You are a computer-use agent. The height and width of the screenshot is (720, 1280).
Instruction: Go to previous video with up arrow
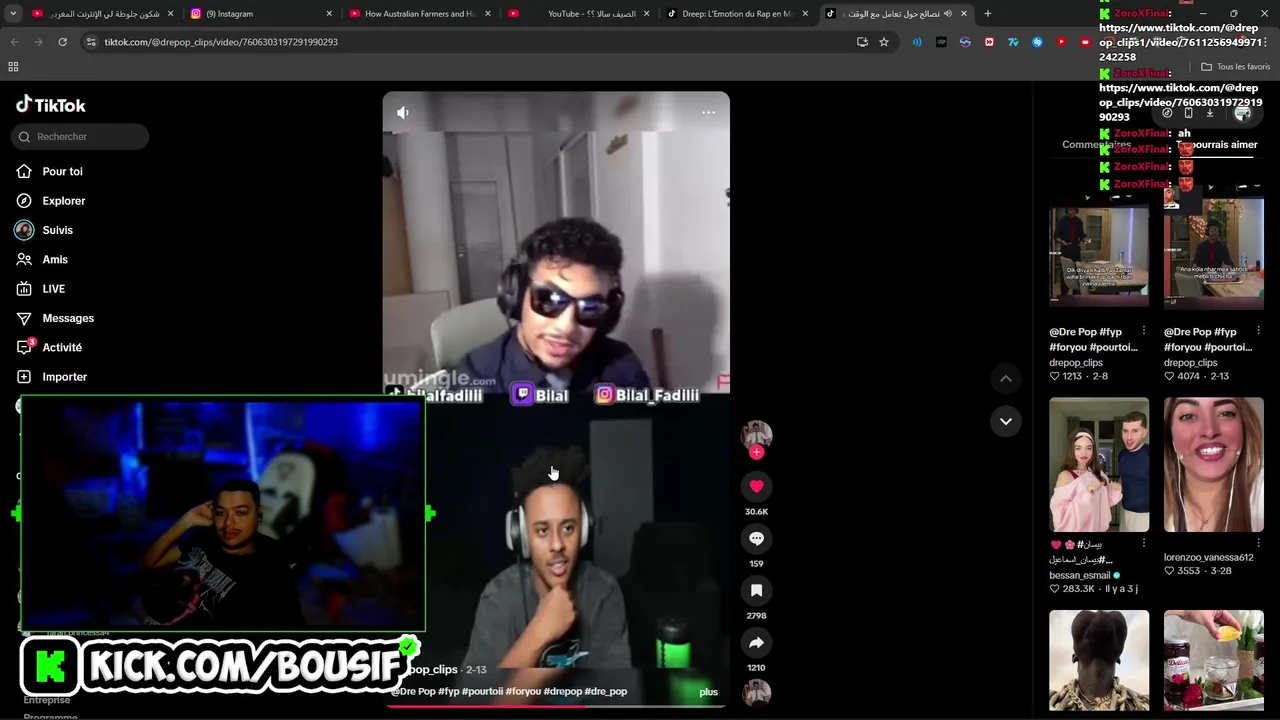point(1006,379)
